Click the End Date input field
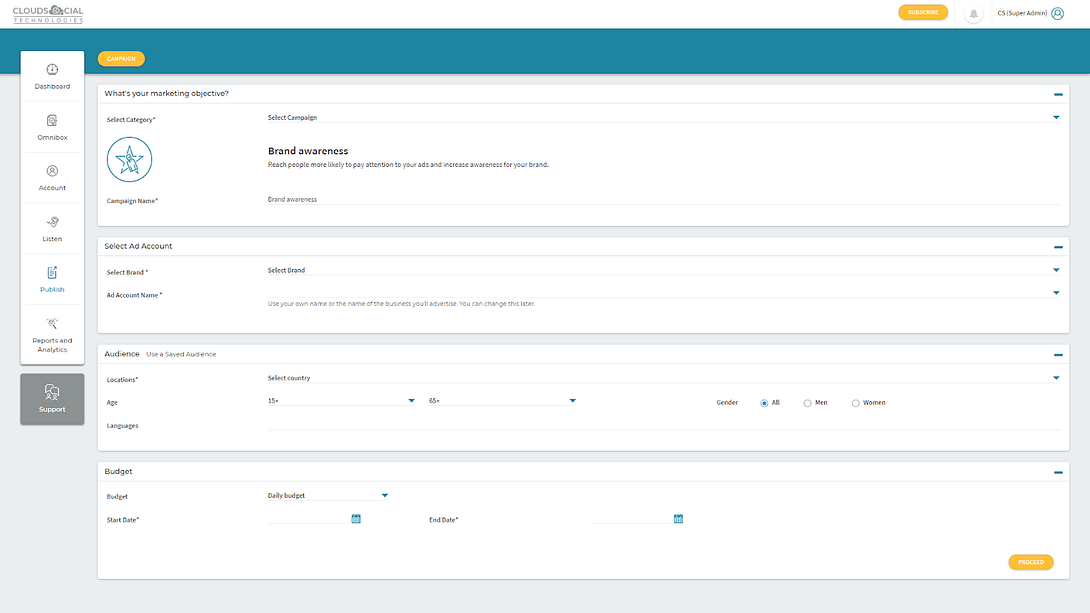 (631, 518)
